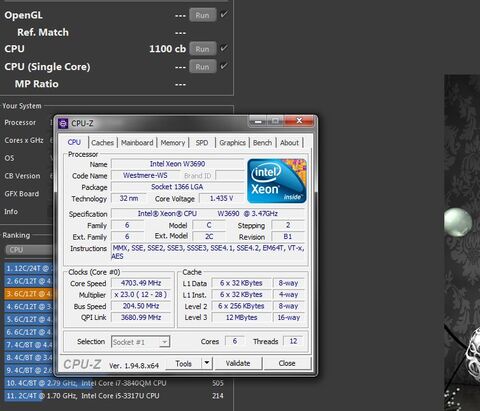Switch to the SPD tab
480x411 pixels.
202,143
